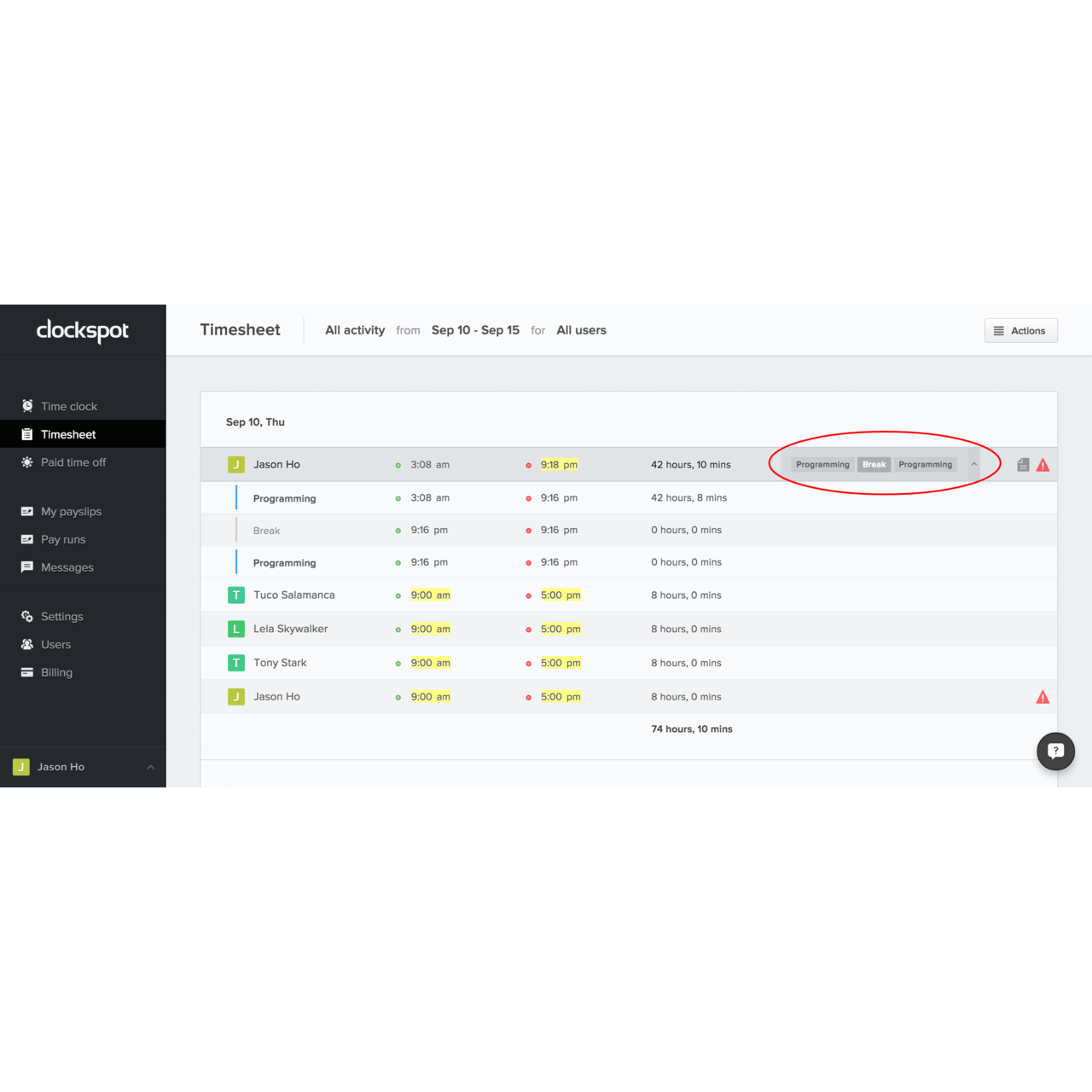Click the red warning icon on first row

(1043, 465)
